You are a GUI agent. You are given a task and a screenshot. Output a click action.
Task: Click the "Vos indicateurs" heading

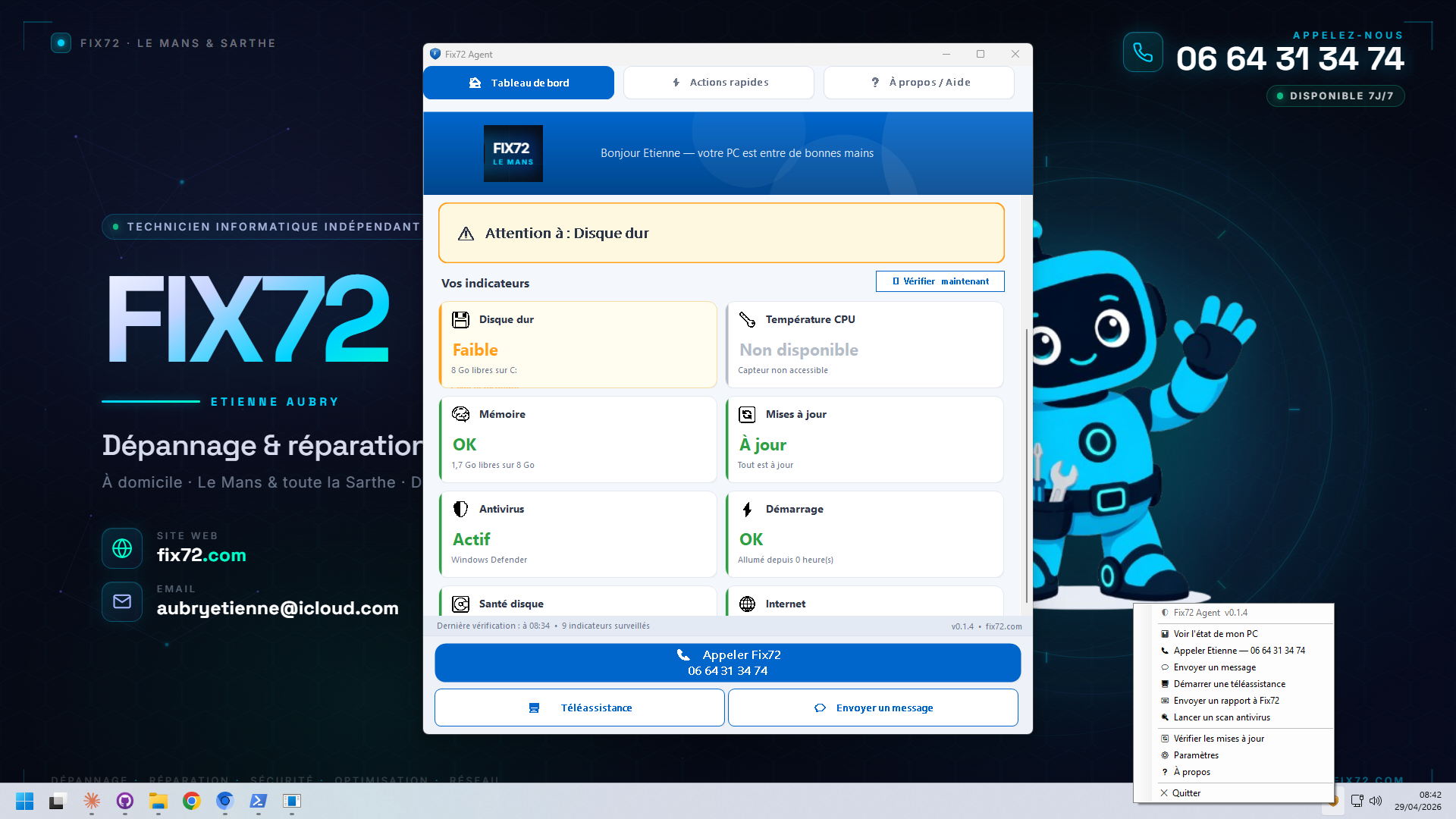485,283
